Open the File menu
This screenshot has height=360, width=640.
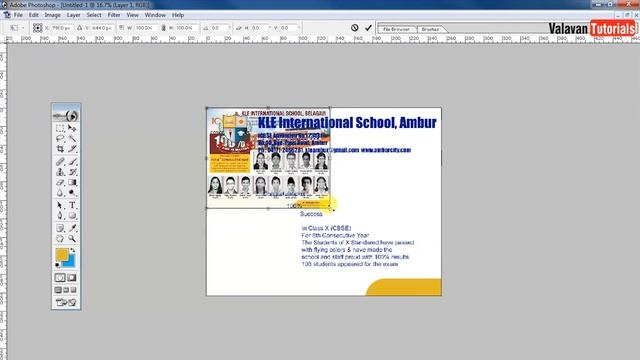pyautogui.click(x=18, y=15)
